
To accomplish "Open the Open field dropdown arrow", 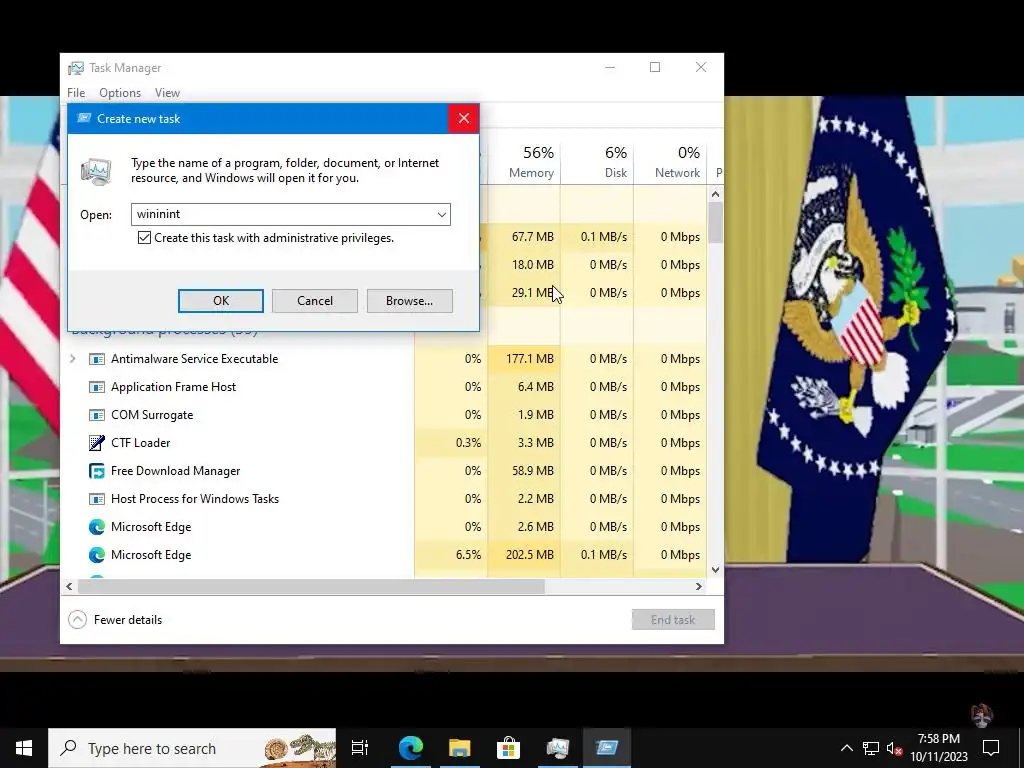I will coord(441,214).
